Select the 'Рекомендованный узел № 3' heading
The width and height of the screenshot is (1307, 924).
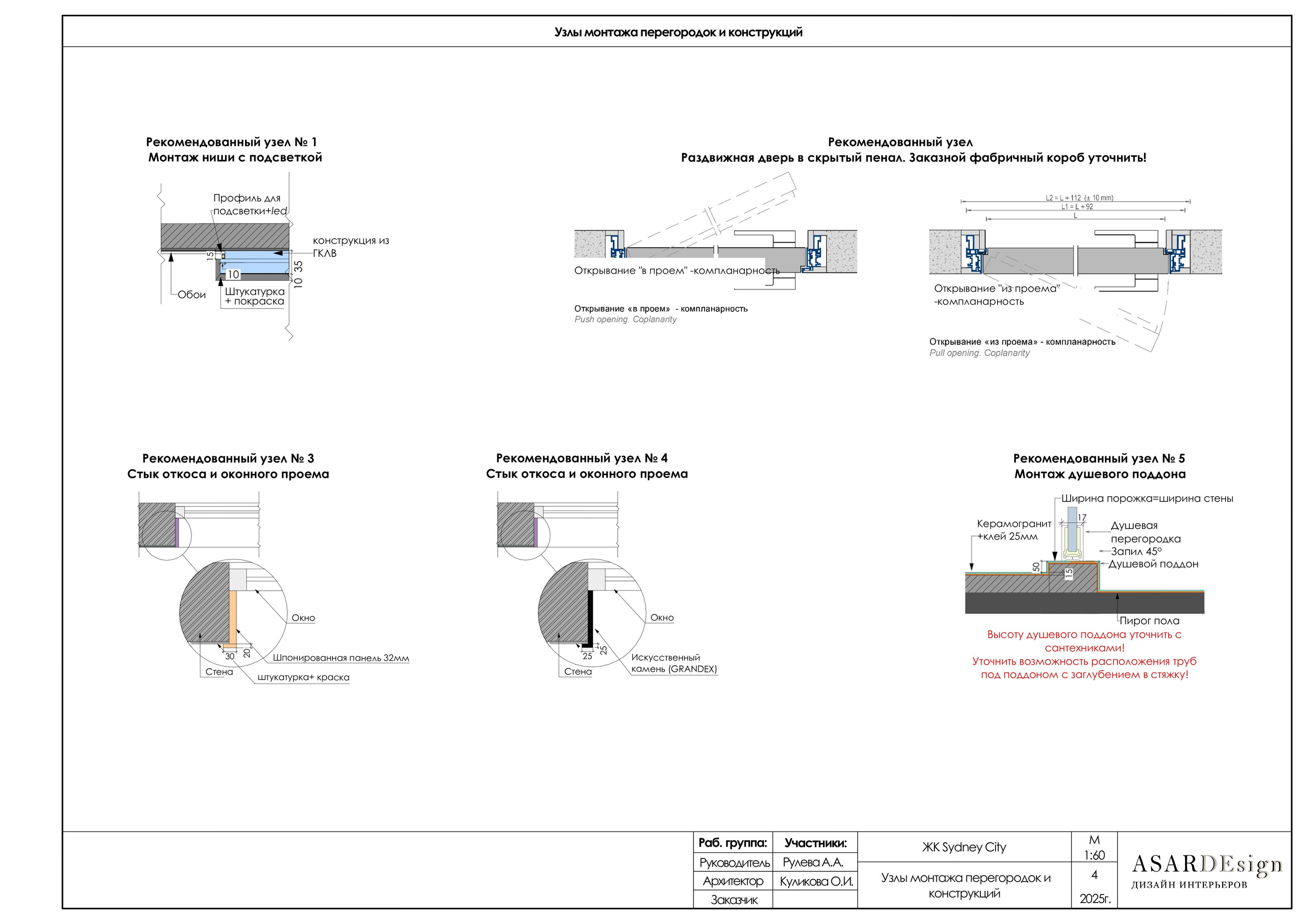pos(228,458)
